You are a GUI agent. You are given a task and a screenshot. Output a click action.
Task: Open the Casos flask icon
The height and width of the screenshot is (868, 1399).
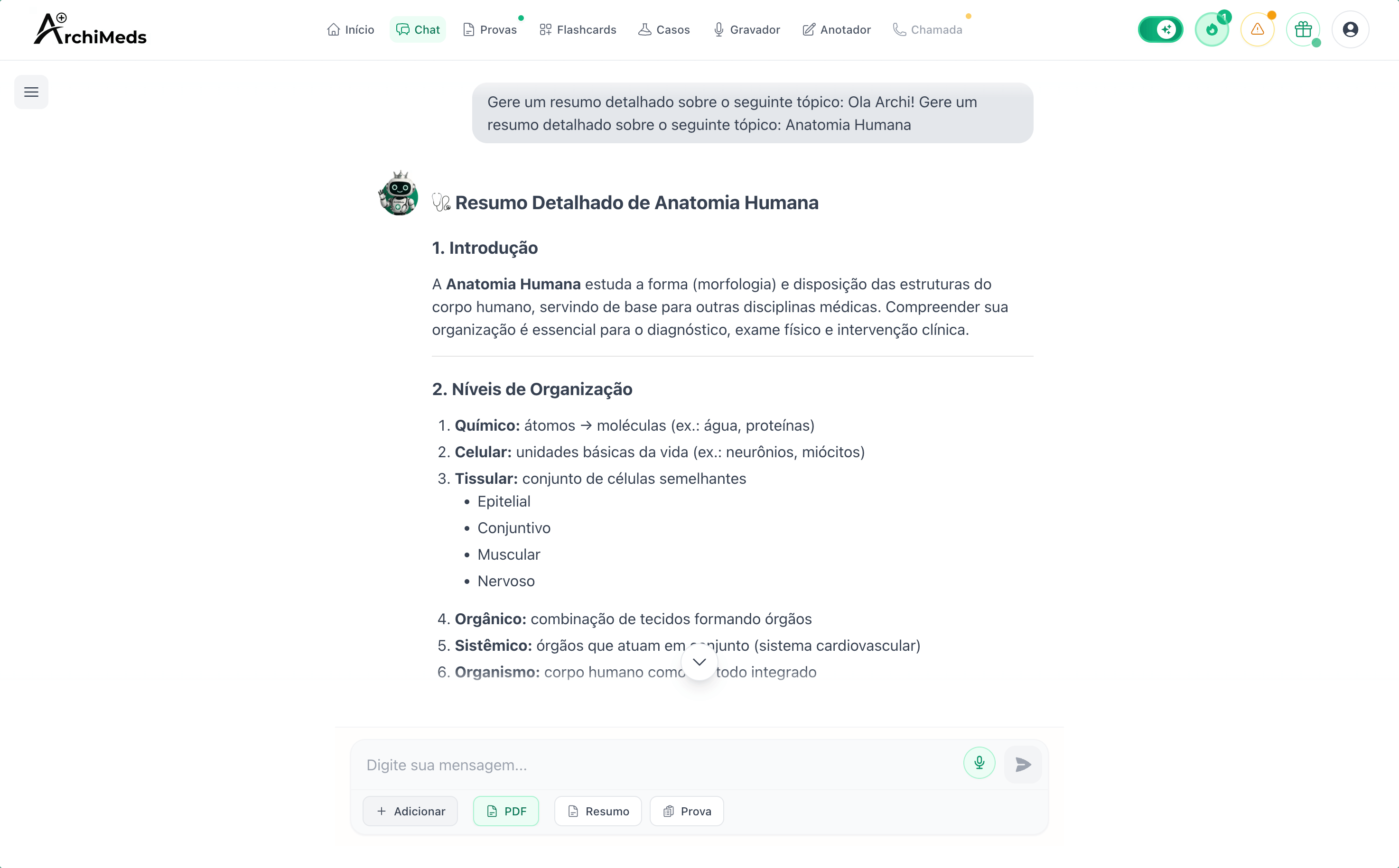pyautogui.click(x=645, y=29)
